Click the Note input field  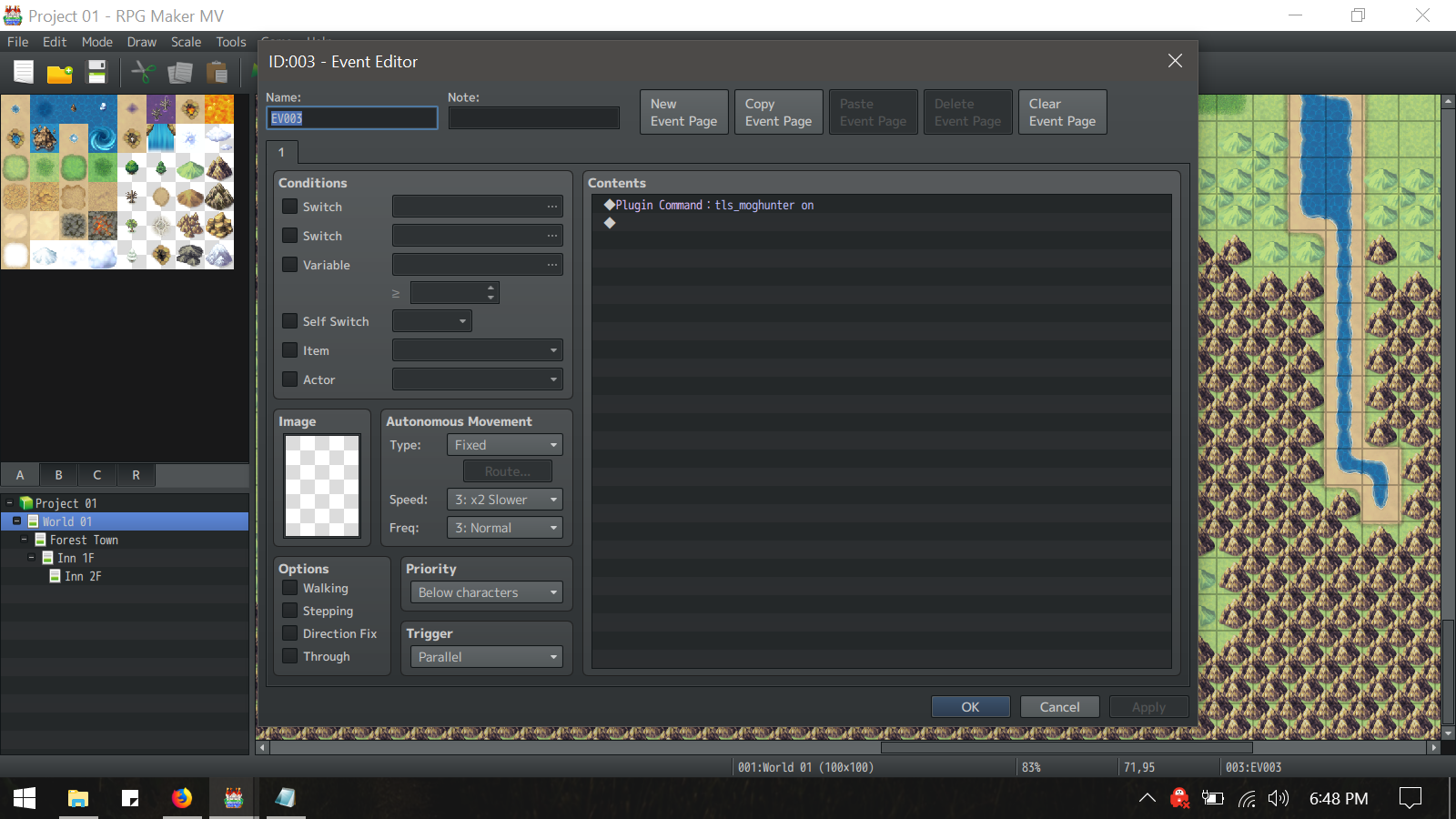tap(534, 118)
